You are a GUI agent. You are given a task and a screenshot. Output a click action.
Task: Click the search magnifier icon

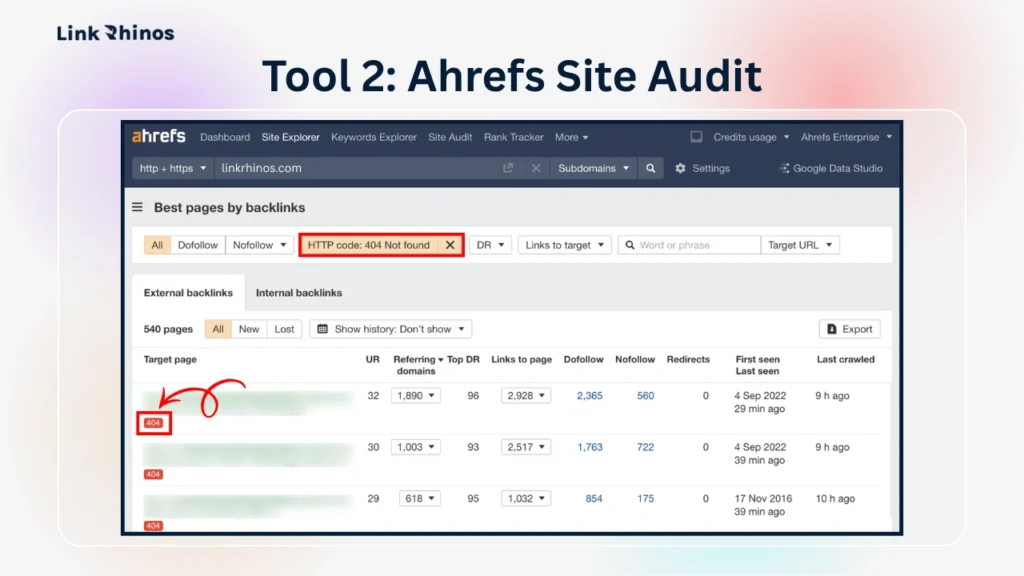pyautogui.click(x=650, y=168)
